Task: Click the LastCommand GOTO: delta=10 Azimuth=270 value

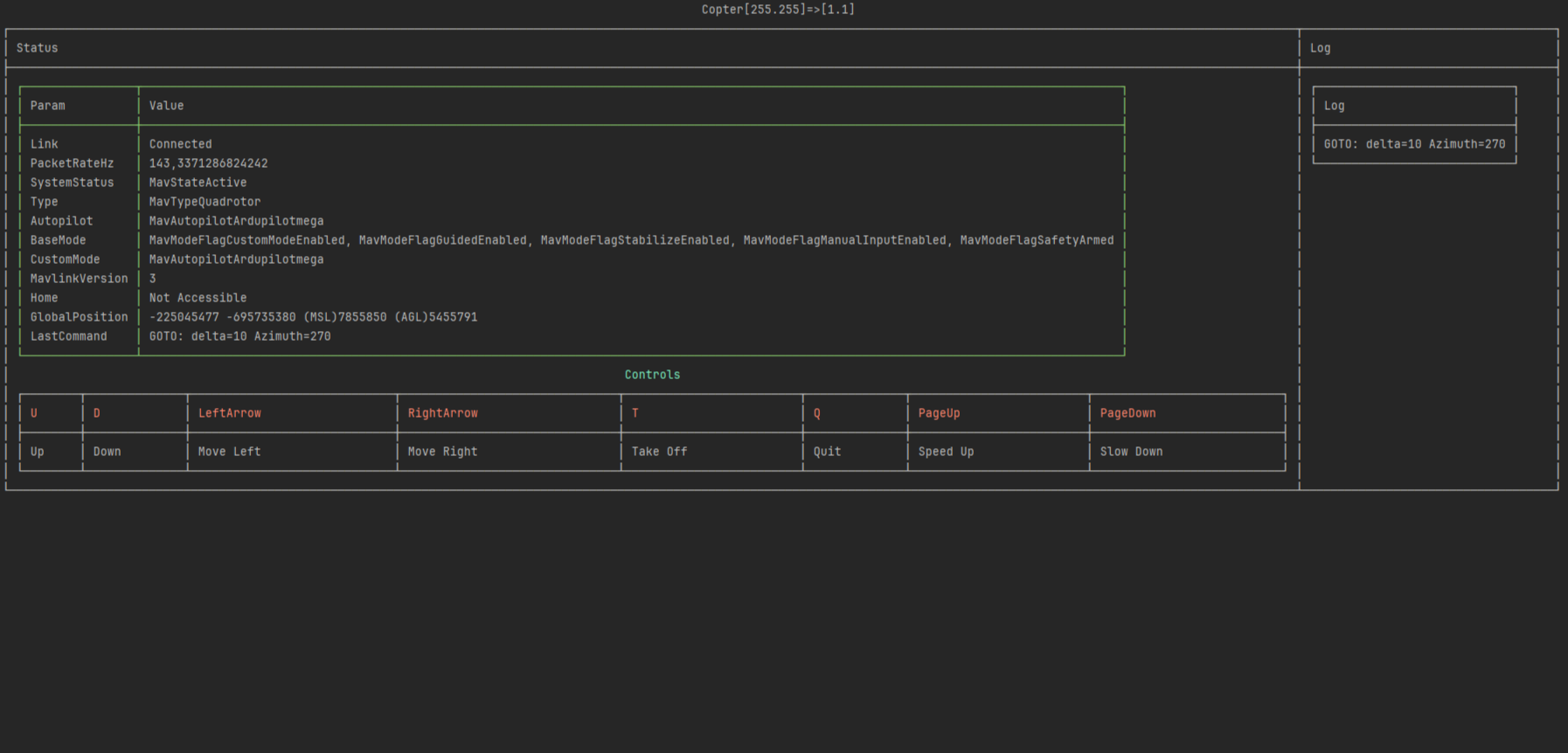Action: [x=239, y=336]
